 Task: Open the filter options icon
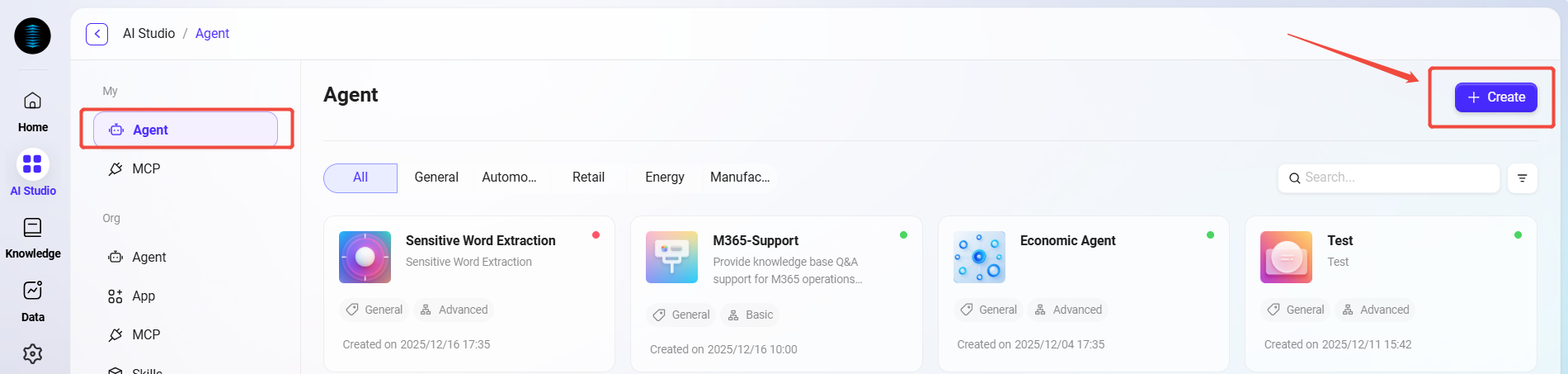tap(1522, 178)
